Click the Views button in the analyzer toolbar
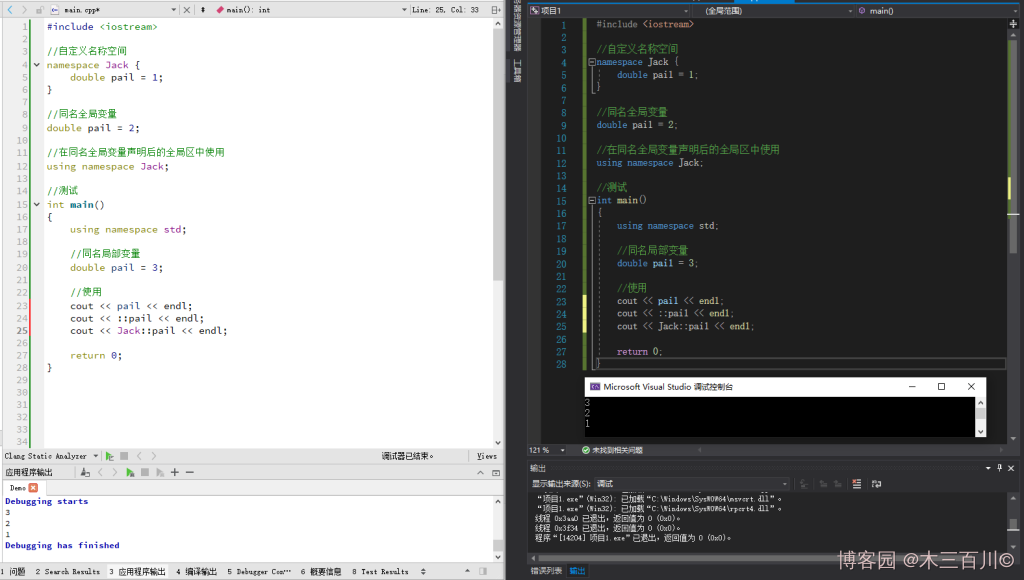 click(x=487, y=456)
